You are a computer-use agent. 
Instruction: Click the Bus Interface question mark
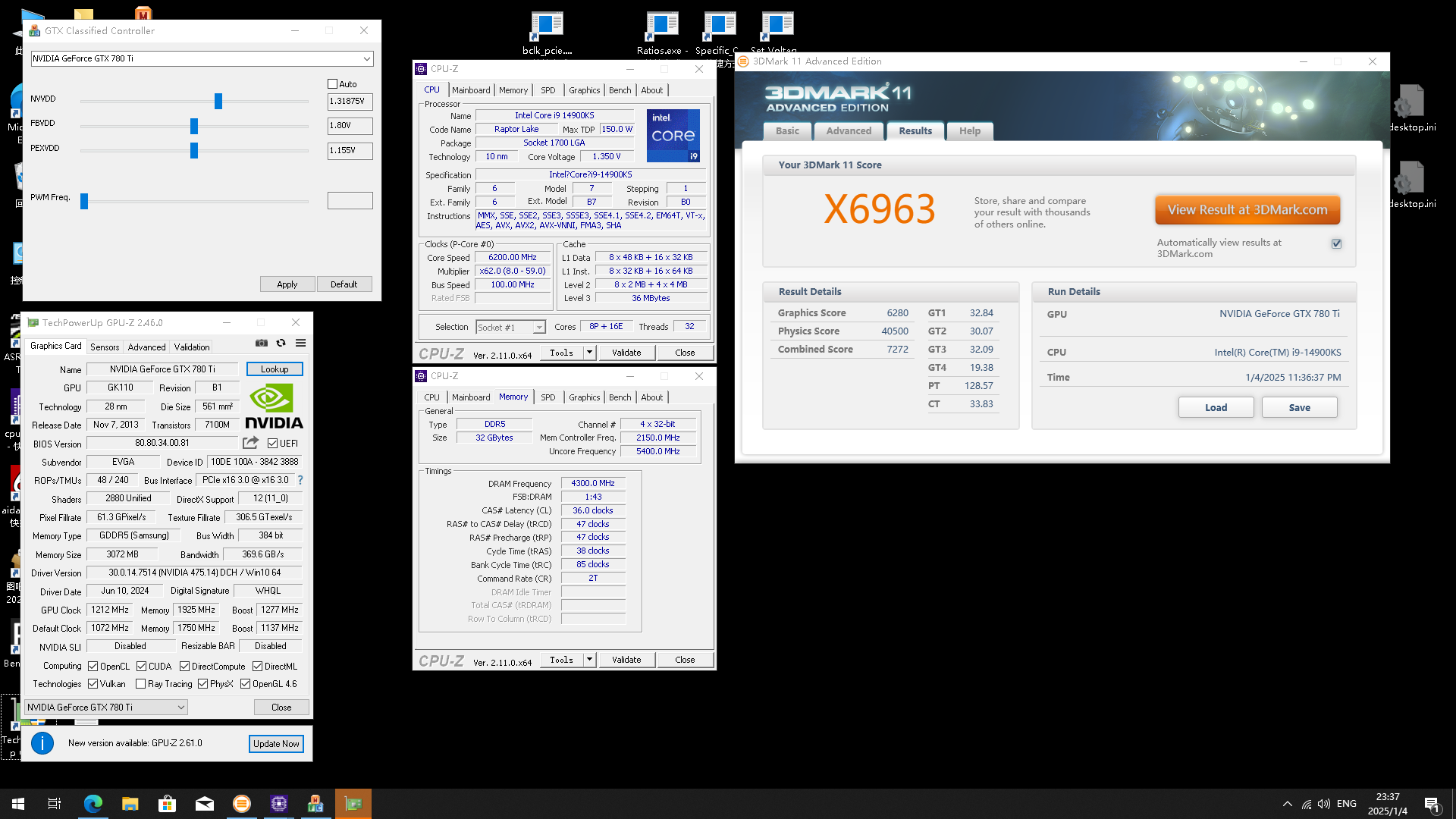pos(300,480)
